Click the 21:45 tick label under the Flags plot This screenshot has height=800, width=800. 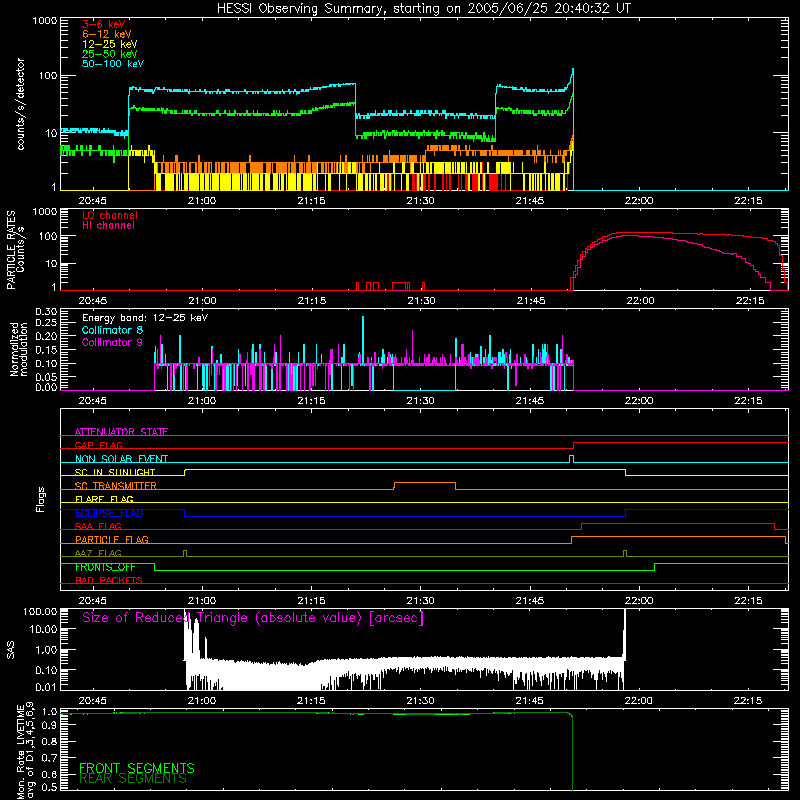pyautogui.click(x=530, y=601)
